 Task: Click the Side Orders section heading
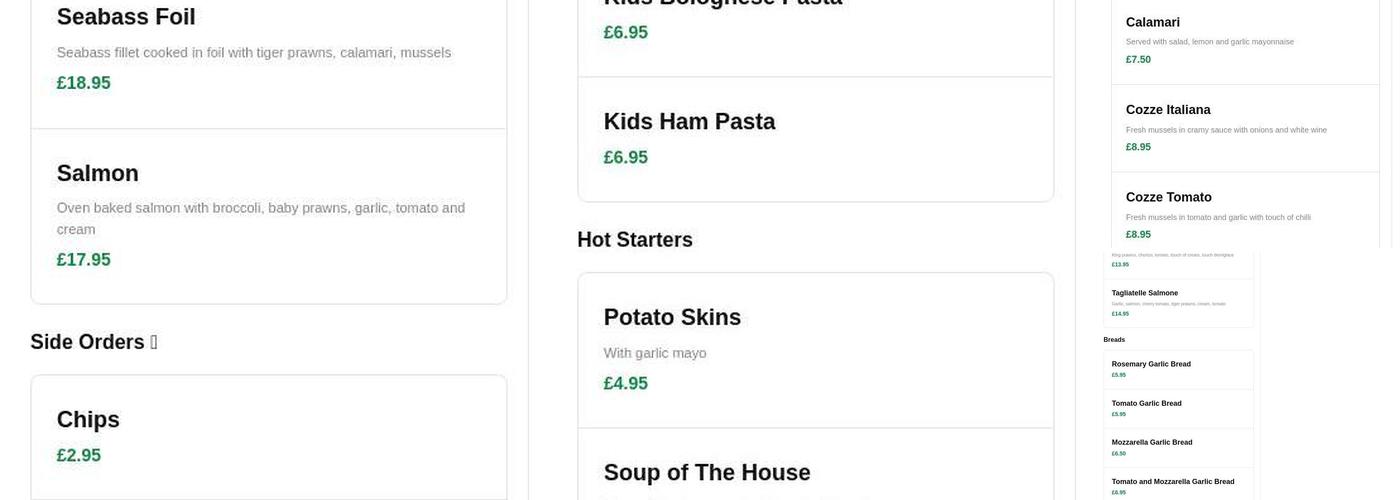(x=87, y=342)
